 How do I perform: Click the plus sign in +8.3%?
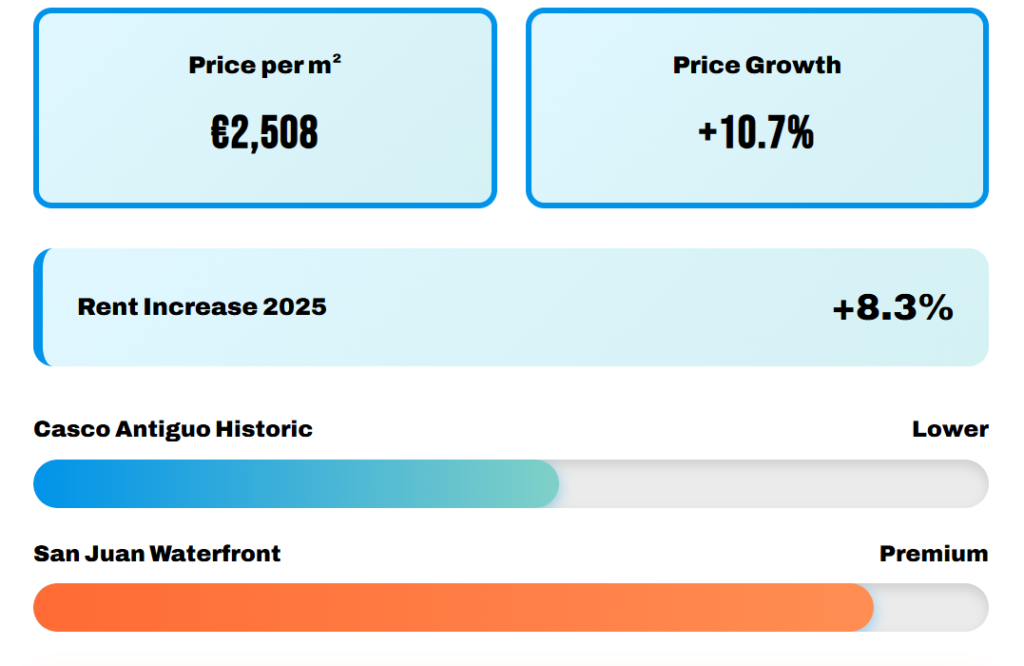pos(843,309)
